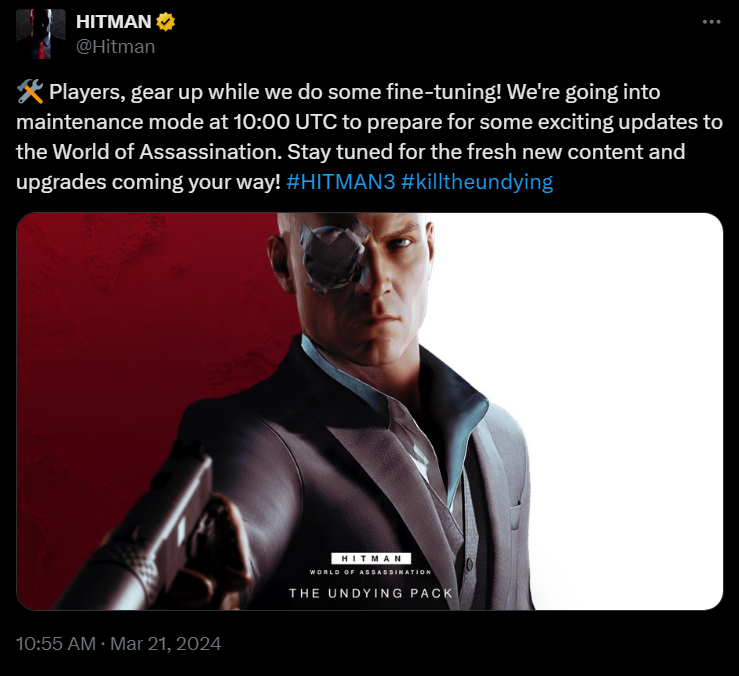
Task: Open the 10:55 AM timestamp
Action: tap(56, 644)
